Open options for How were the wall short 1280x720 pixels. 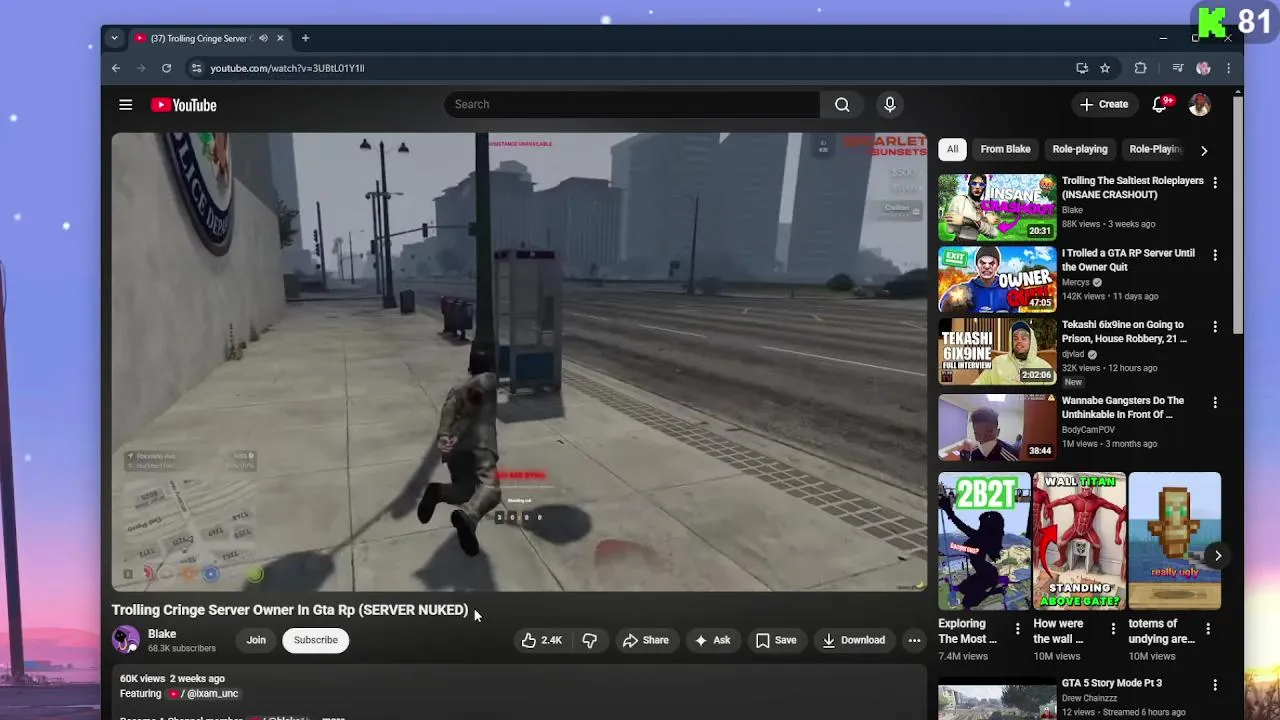(x=1113, y=629)
